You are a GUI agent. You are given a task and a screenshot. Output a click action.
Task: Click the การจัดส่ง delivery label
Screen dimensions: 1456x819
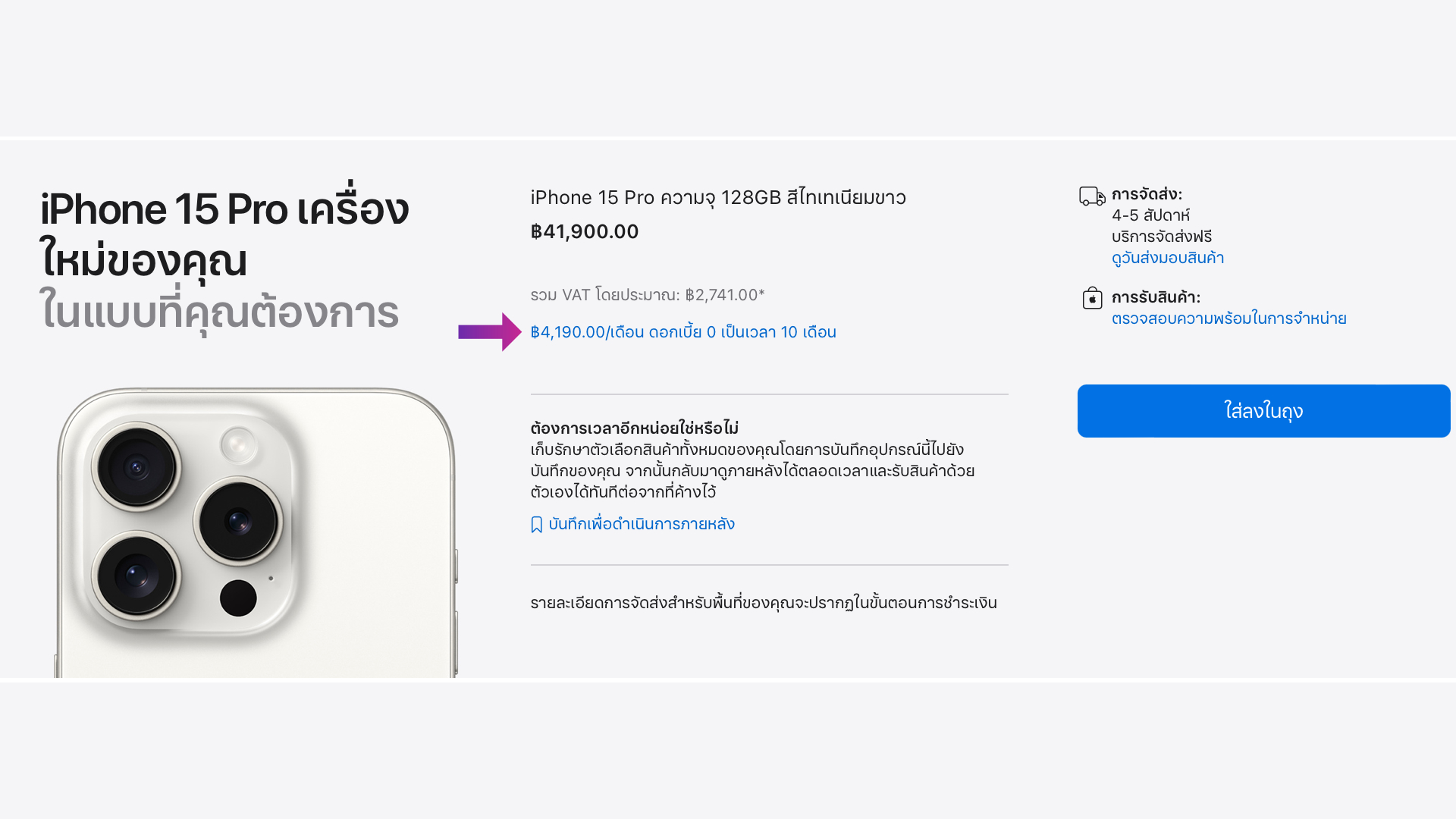(1147, 194)
